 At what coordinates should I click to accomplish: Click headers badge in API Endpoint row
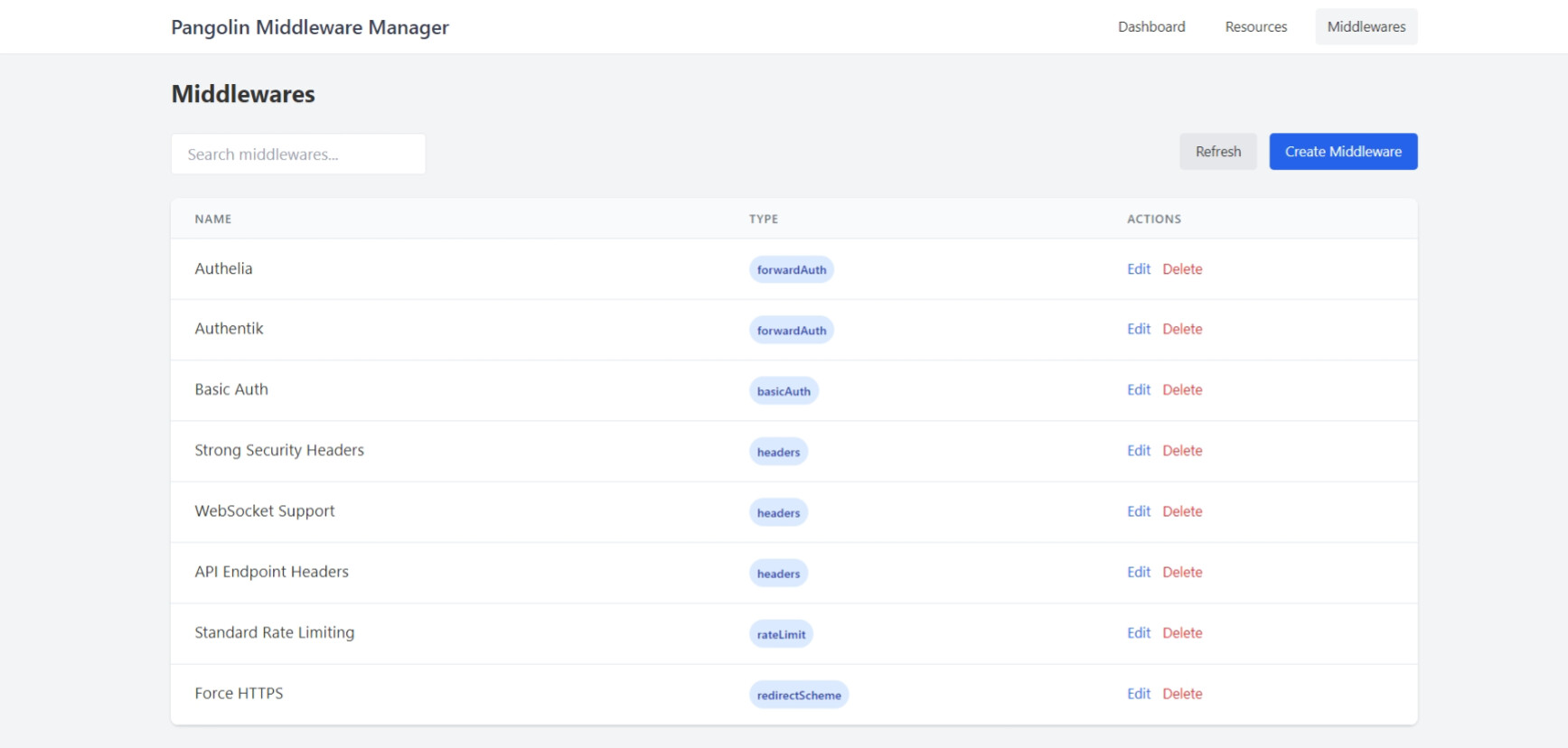pos(778,574)
